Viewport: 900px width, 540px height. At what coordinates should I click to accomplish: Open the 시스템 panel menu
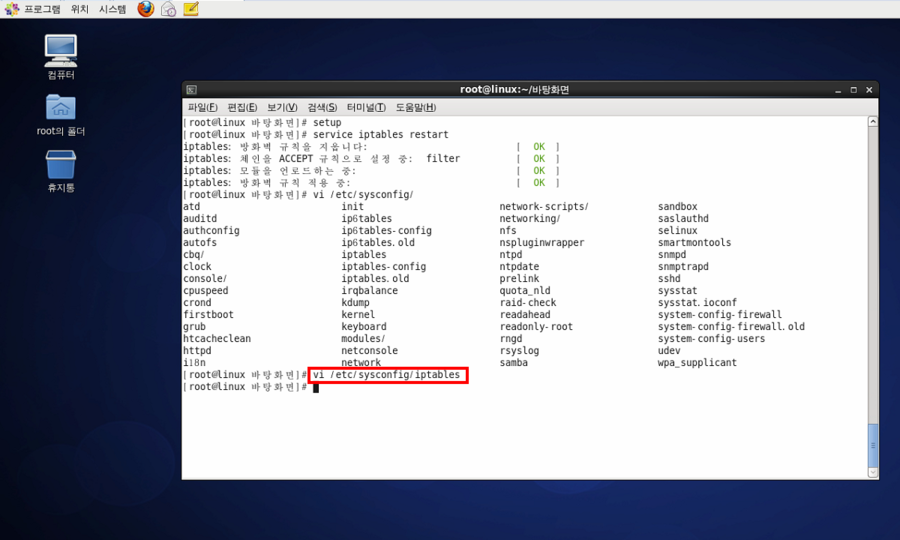point(112,9)
